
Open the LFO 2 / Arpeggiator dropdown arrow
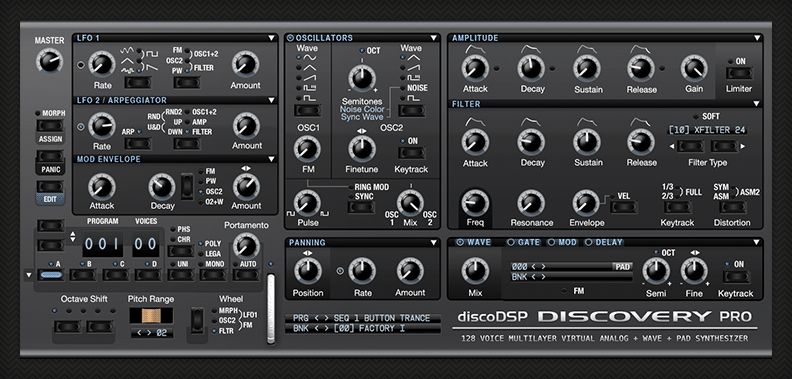271,101
